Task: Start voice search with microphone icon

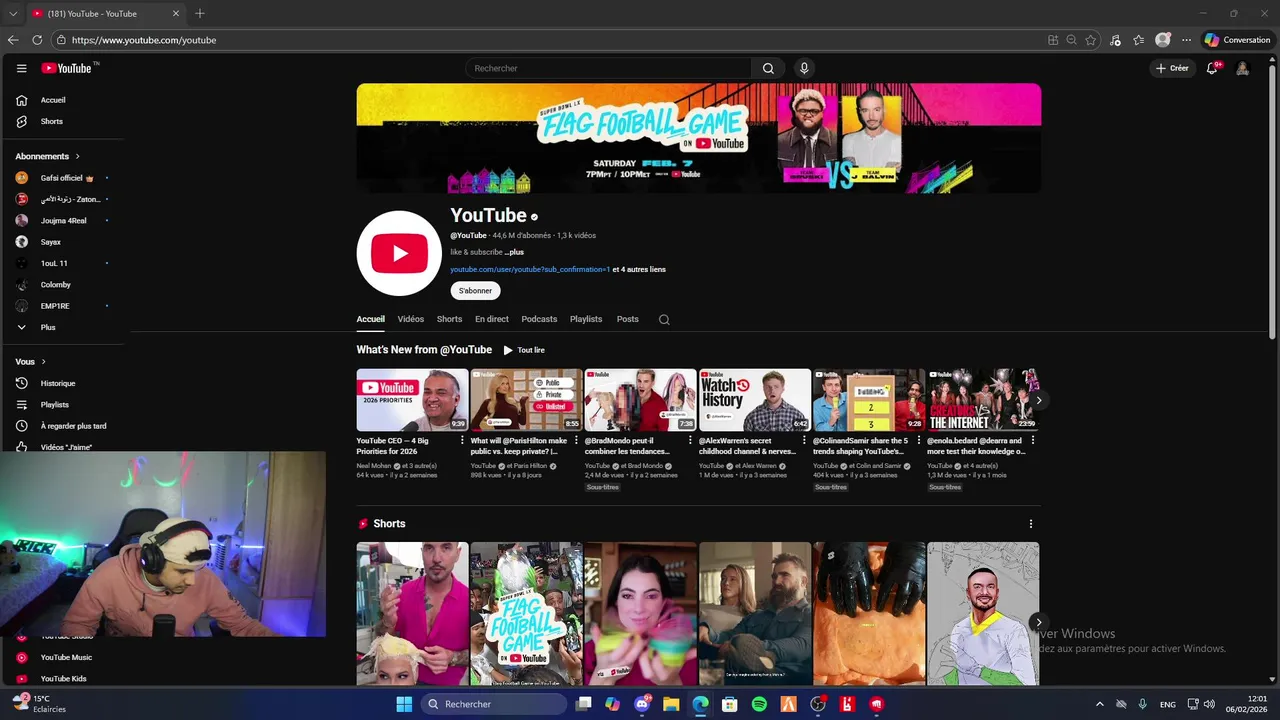Action: [x=803, y=68]
